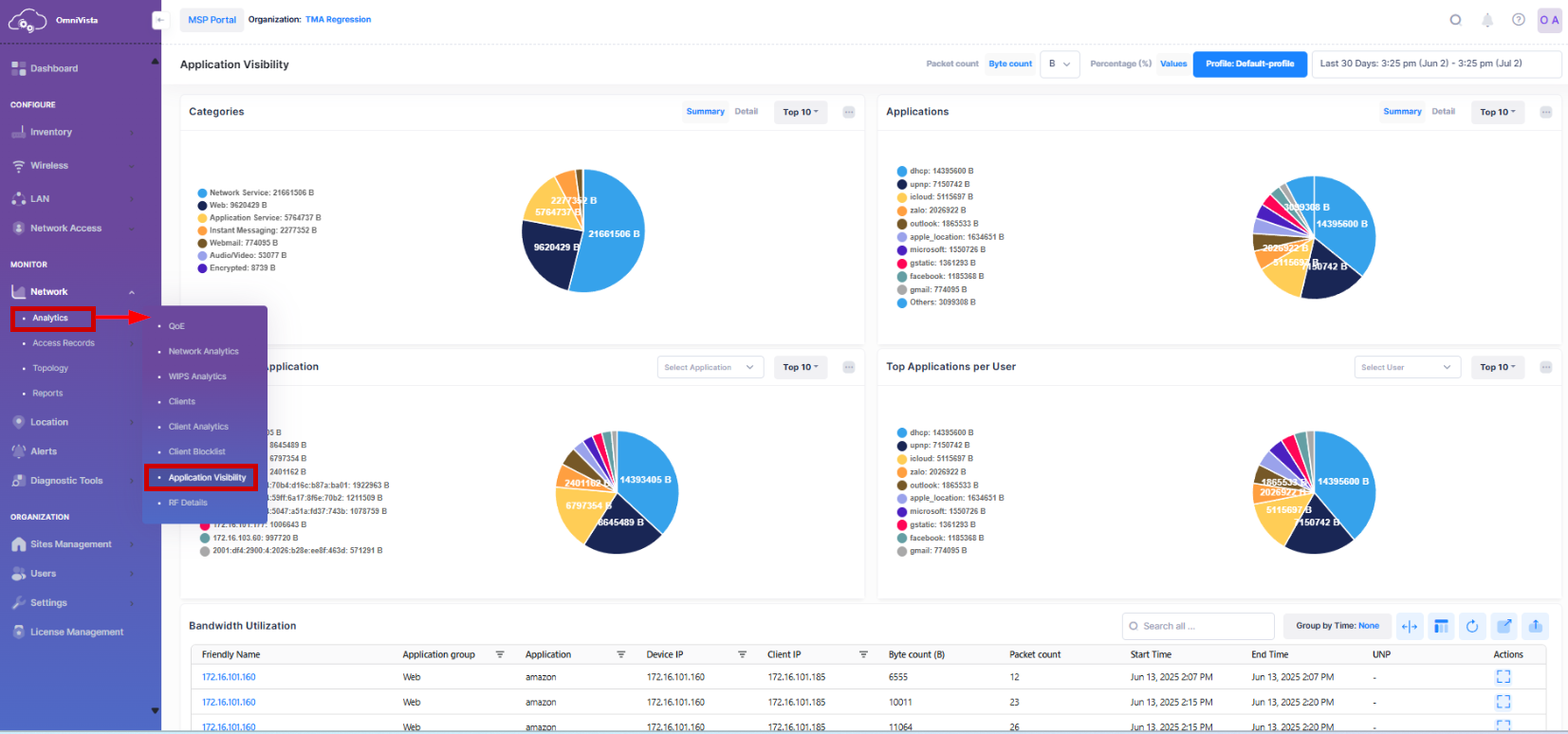Click the fit column width arrows icon
Image resolution: width=1568 pixels, height=734 pixels.
click(x=1410, y=626)
